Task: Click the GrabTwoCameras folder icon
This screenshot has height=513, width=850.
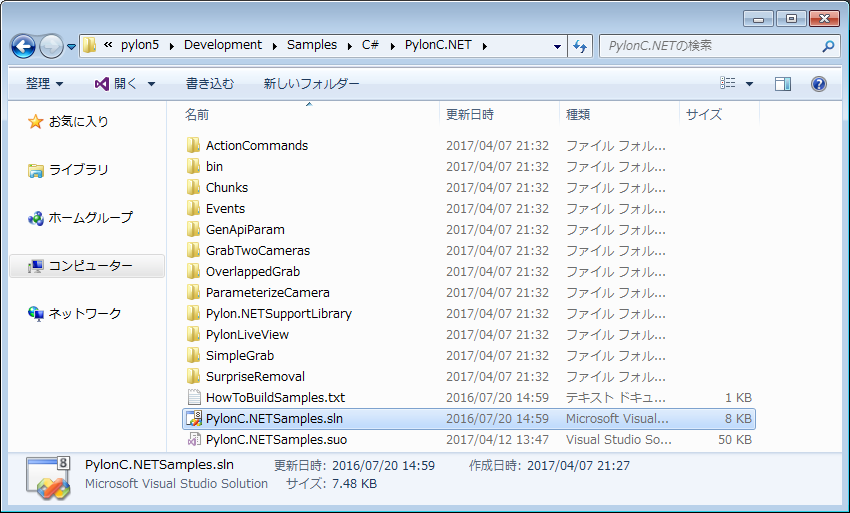Action: coord(194,250)
